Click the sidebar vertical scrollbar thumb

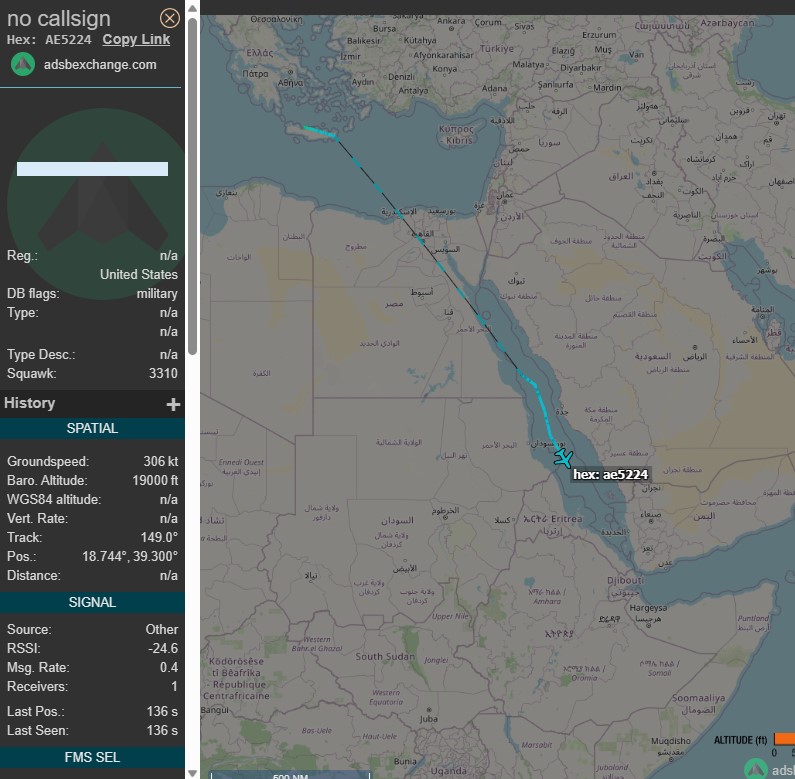click(192, 186)
